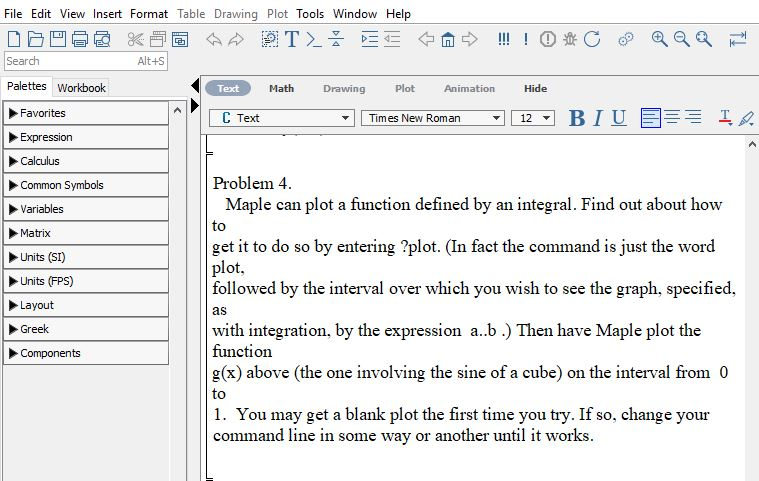Viewport: 759px width, 481px height.
Task: Undo the last action
Action: click(x=213, y=39)
